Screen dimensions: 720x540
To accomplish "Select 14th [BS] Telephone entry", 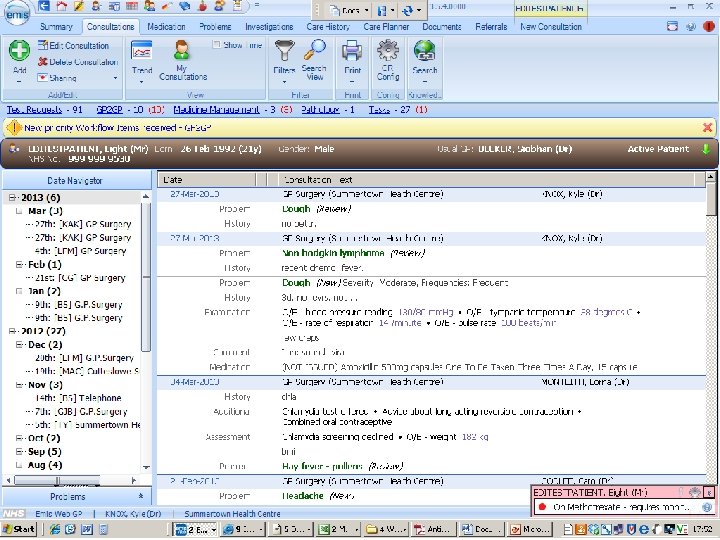I will tap(78, 398).
